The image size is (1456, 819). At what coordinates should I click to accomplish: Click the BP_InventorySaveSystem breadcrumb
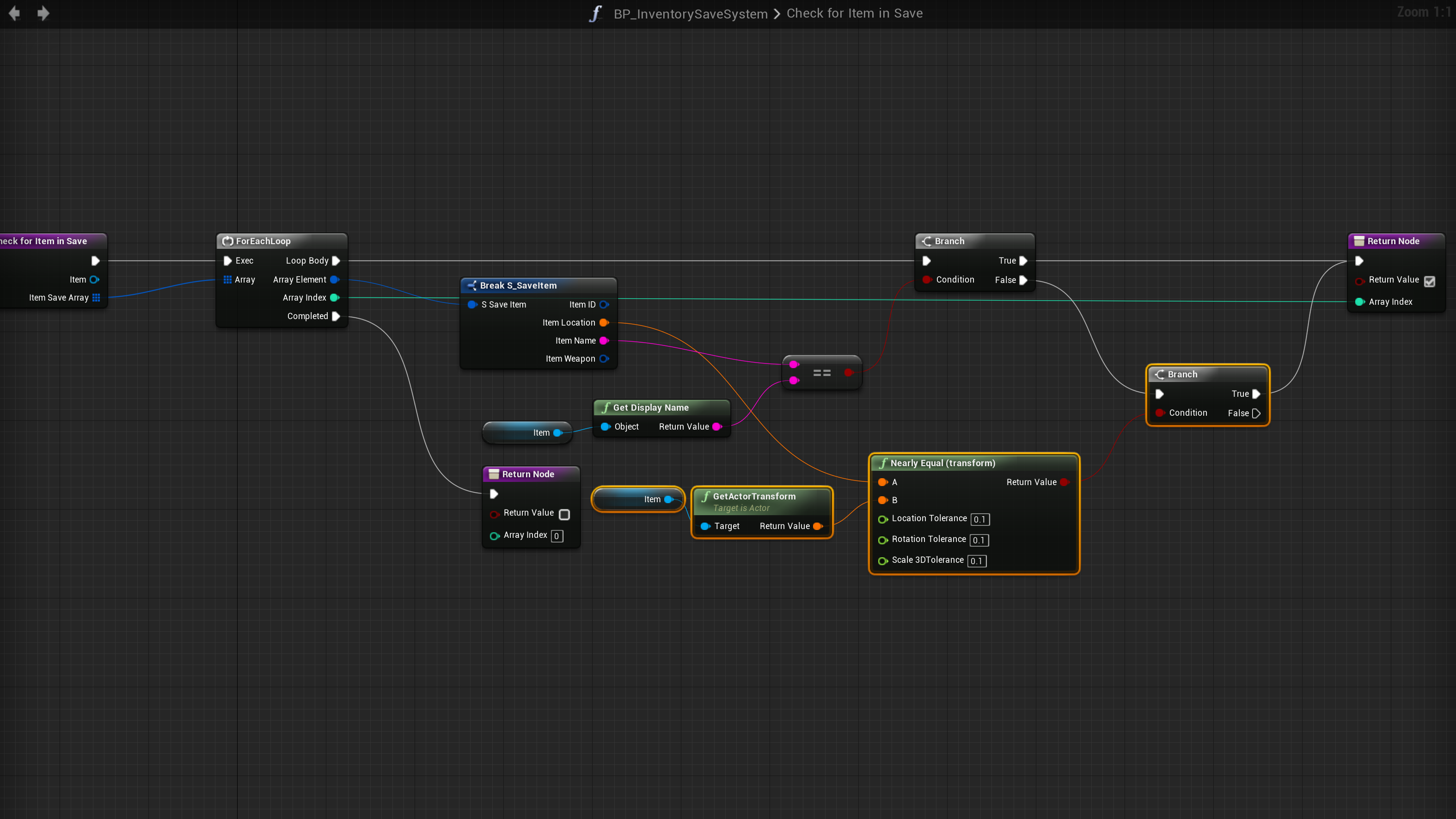coord(690,13)
